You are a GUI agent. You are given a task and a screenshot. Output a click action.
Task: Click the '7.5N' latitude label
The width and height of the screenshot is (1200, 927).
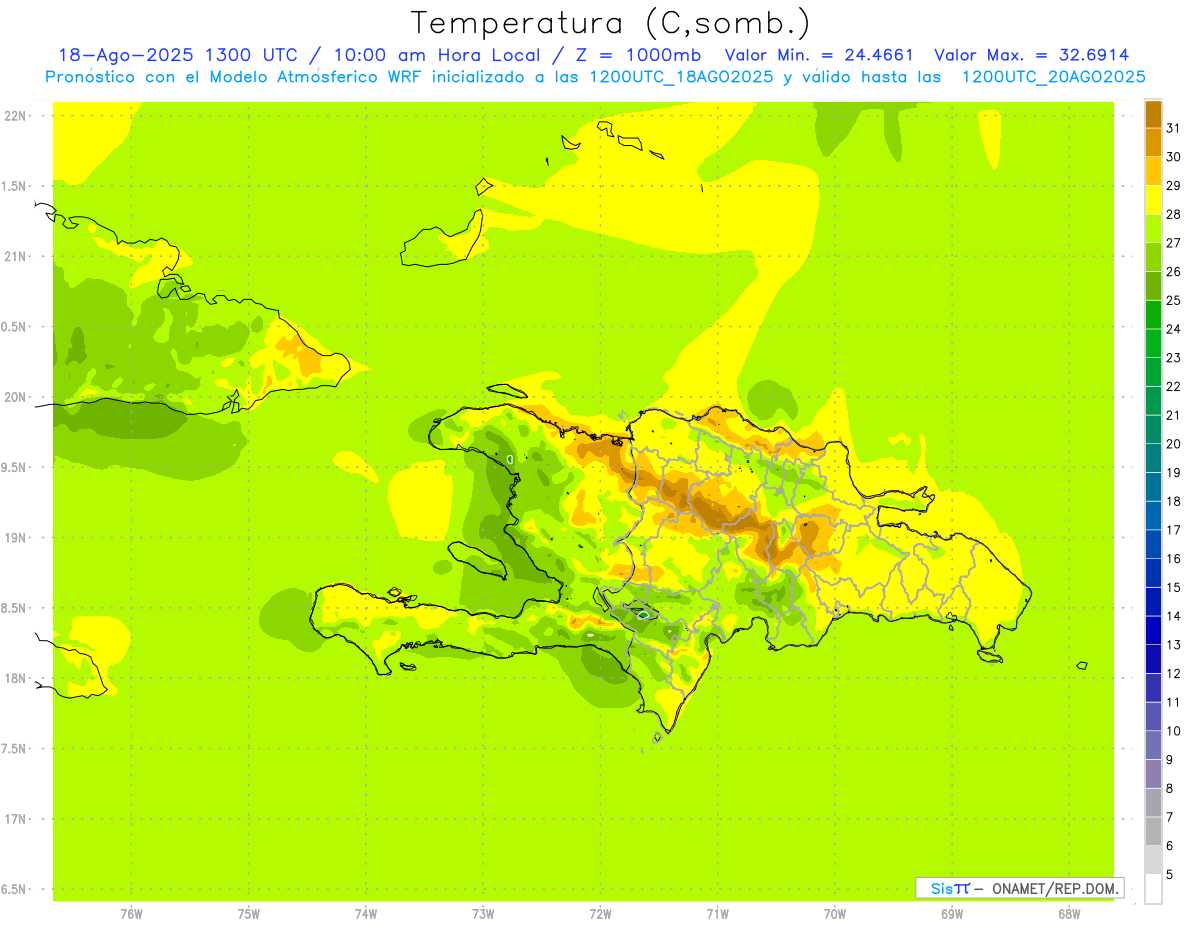pos(15,748)
